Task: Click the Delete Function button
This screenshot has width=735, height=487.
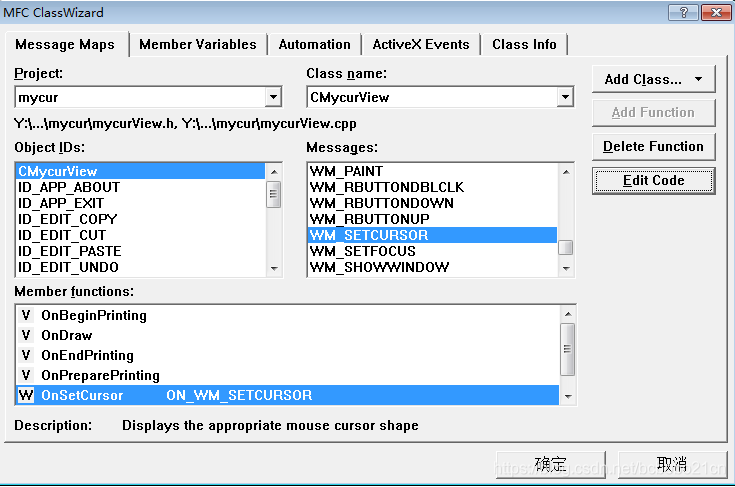Action: tap(653, 147)
